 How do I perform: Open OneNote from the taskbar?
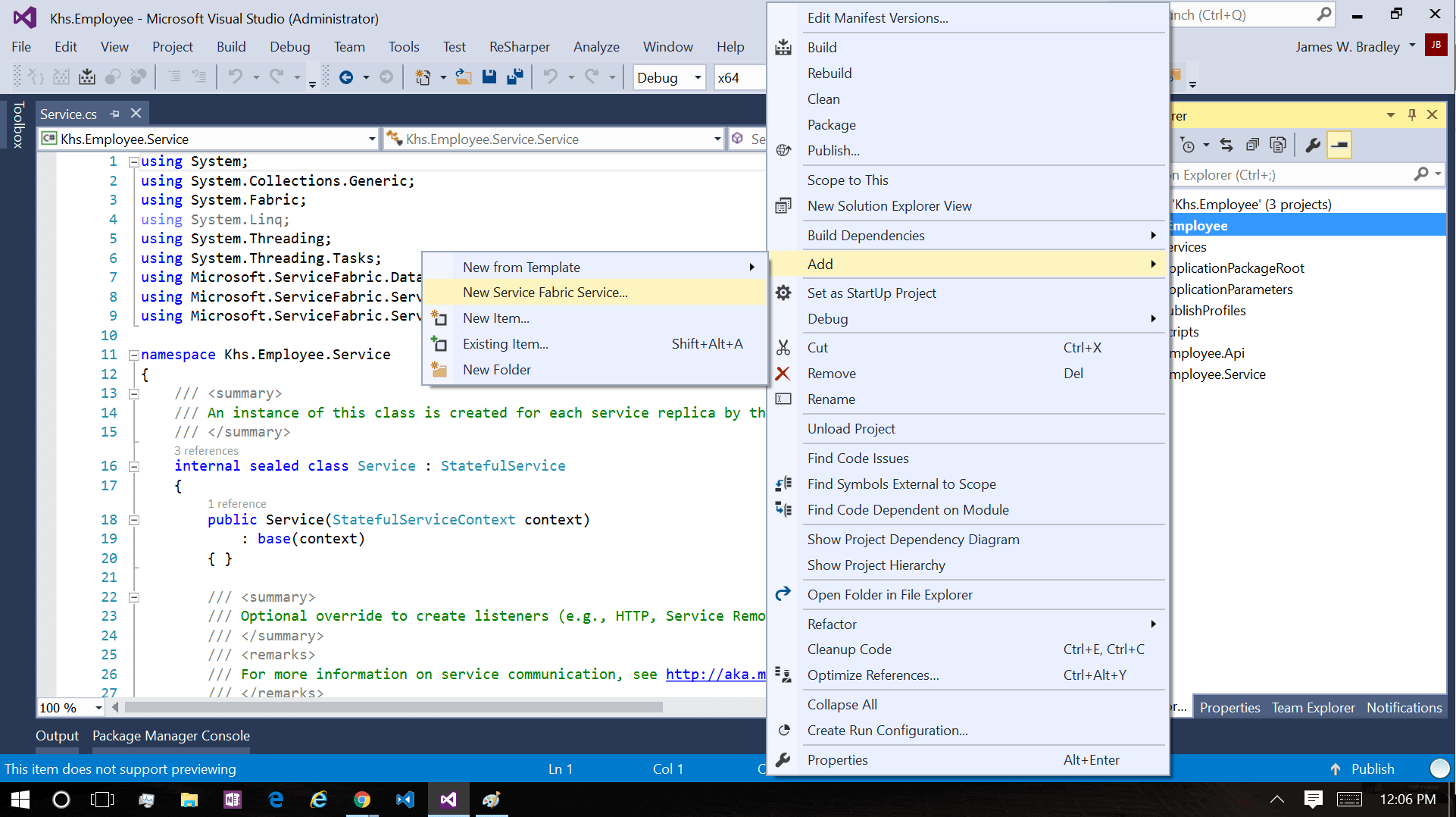click(233, 800)
